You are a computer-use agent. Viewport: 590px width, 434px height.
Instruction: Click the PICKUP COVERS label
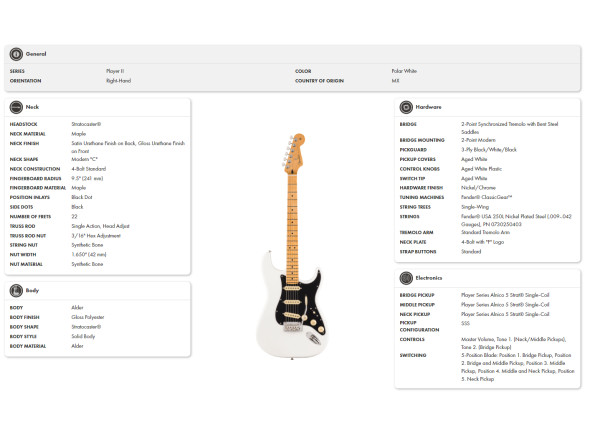click(418, 160)
